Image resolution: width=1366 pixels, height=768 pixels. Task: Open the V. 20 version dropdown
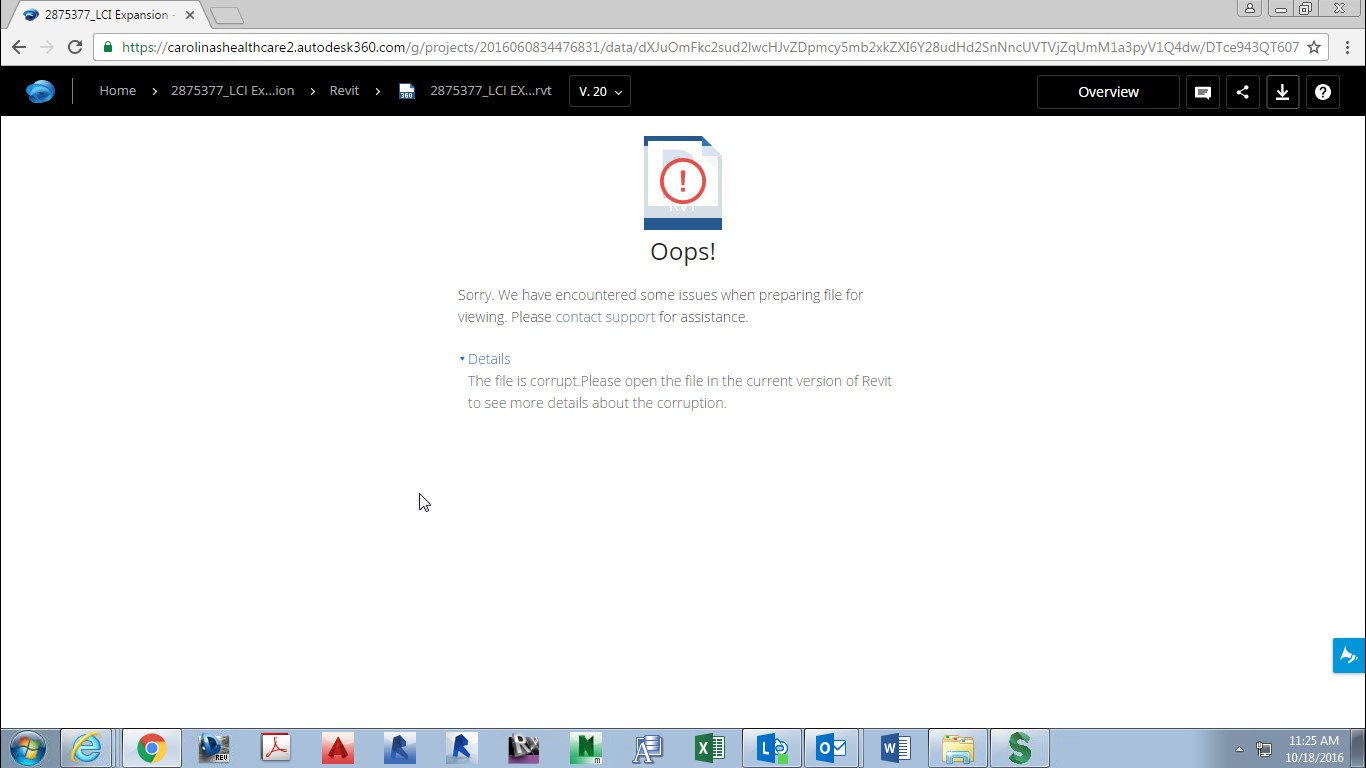point(600,92)
